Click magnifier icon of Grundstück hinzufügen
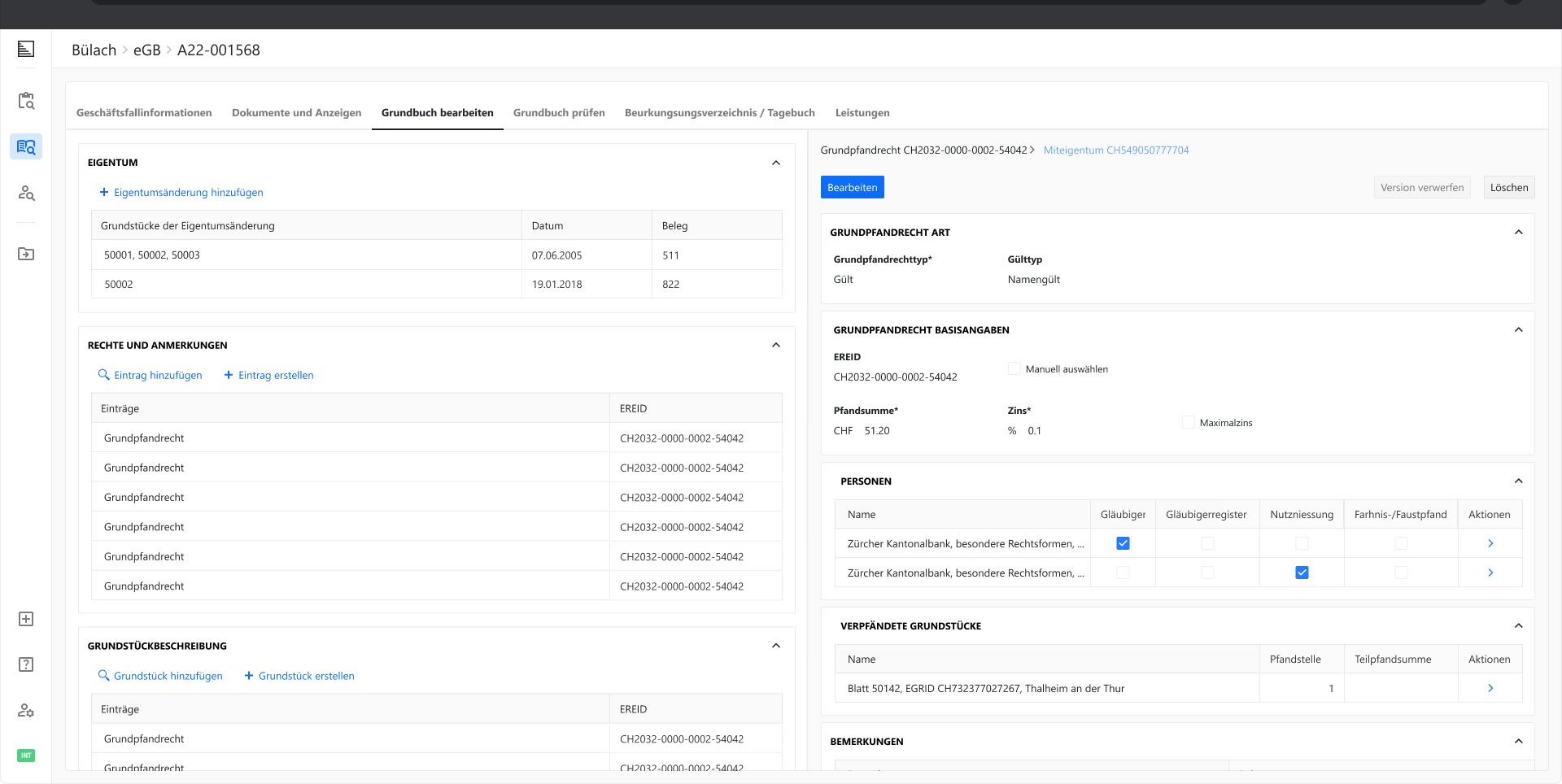The image size is (1562, 784). point(103,676)
